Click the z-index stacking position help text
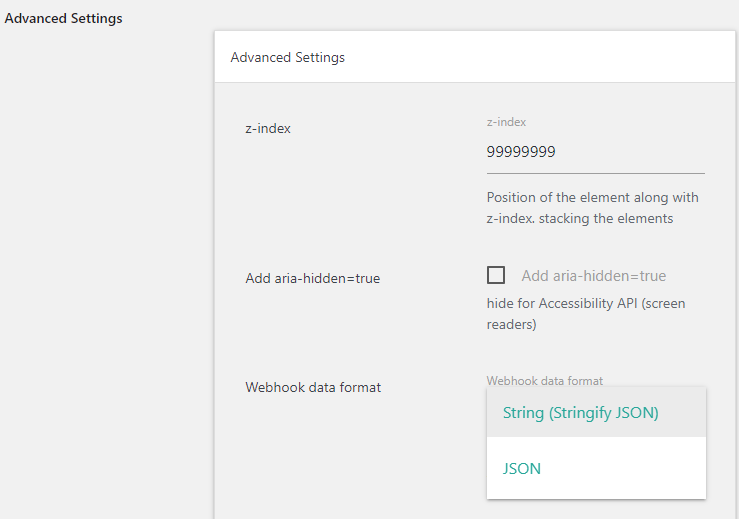Viewport: 739px width, 519px height. click(x=592, y=207)
